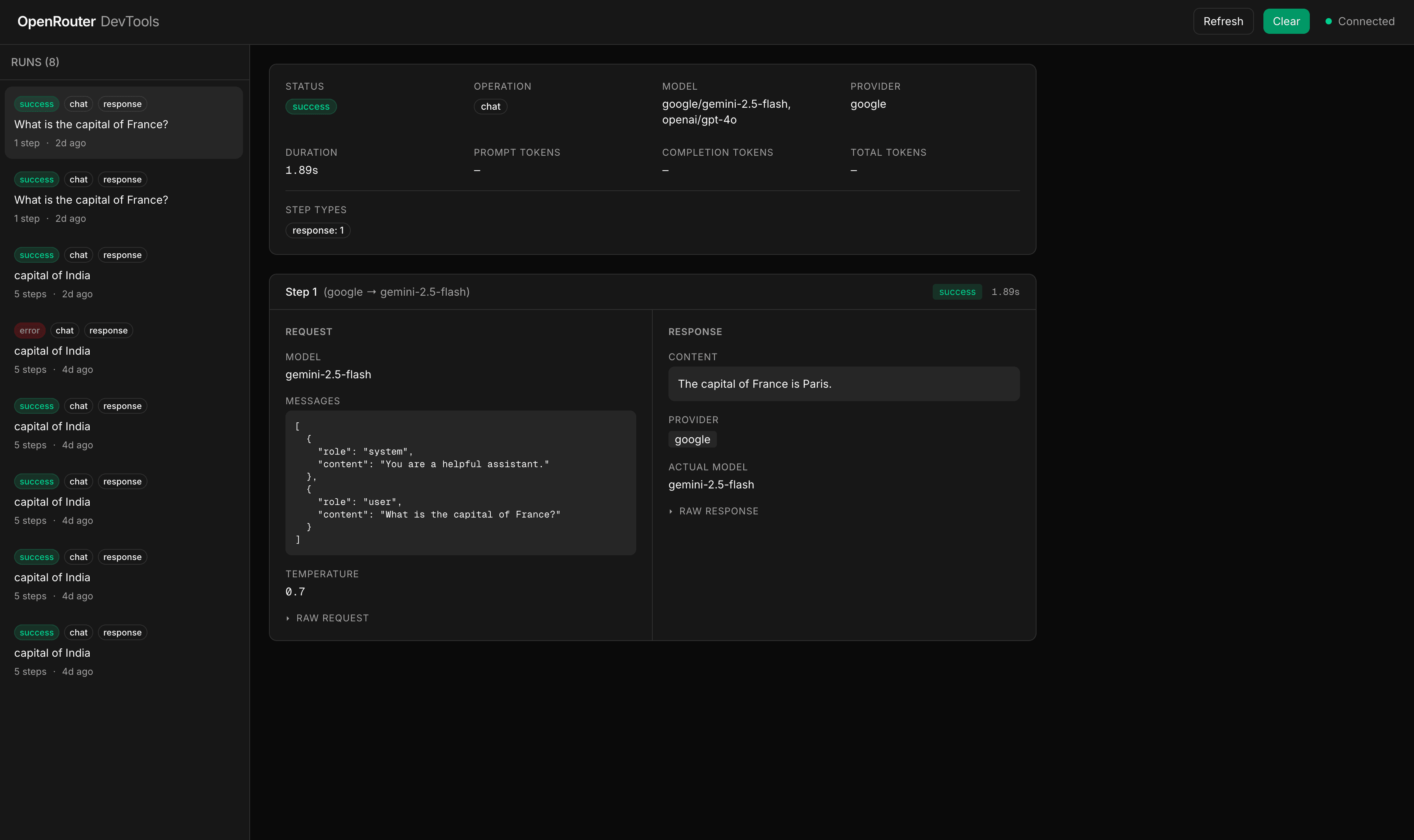Image resolution: width=1414 pixels, height=840 pixels.
Task: Click the 1.89s value under DURATION
Action: click(302, 170)
